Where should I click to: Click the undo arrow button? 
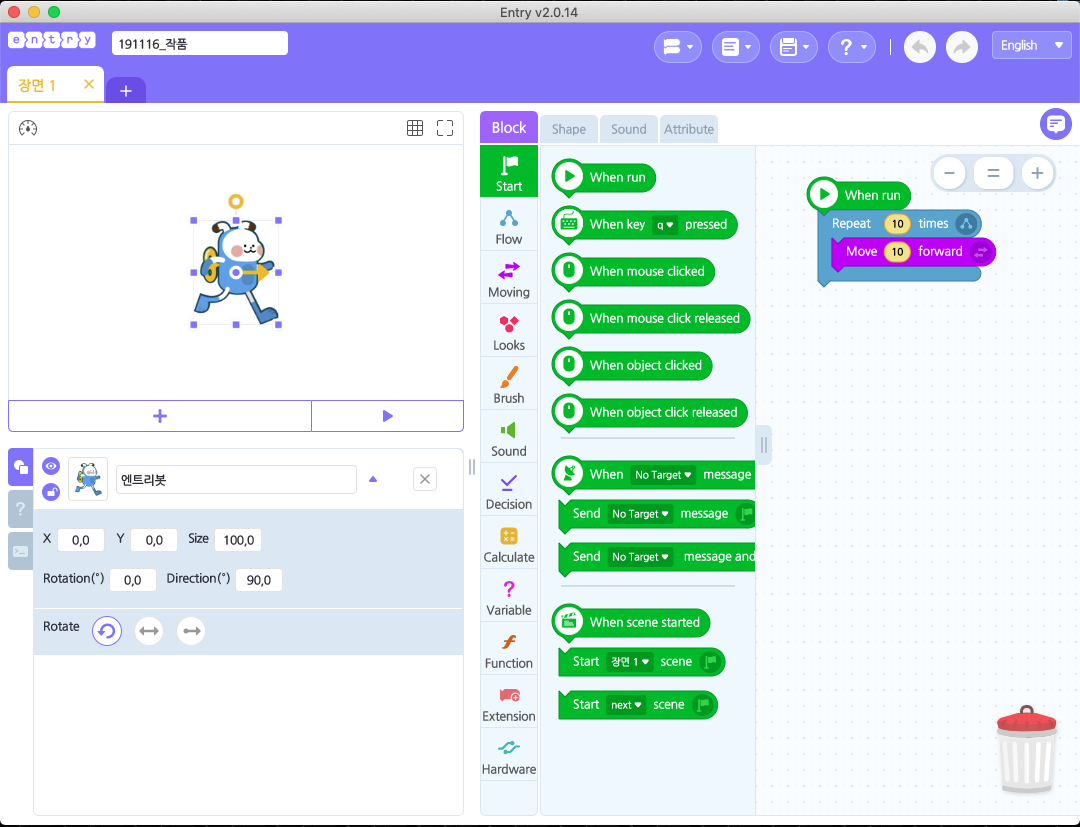[920, 47]
